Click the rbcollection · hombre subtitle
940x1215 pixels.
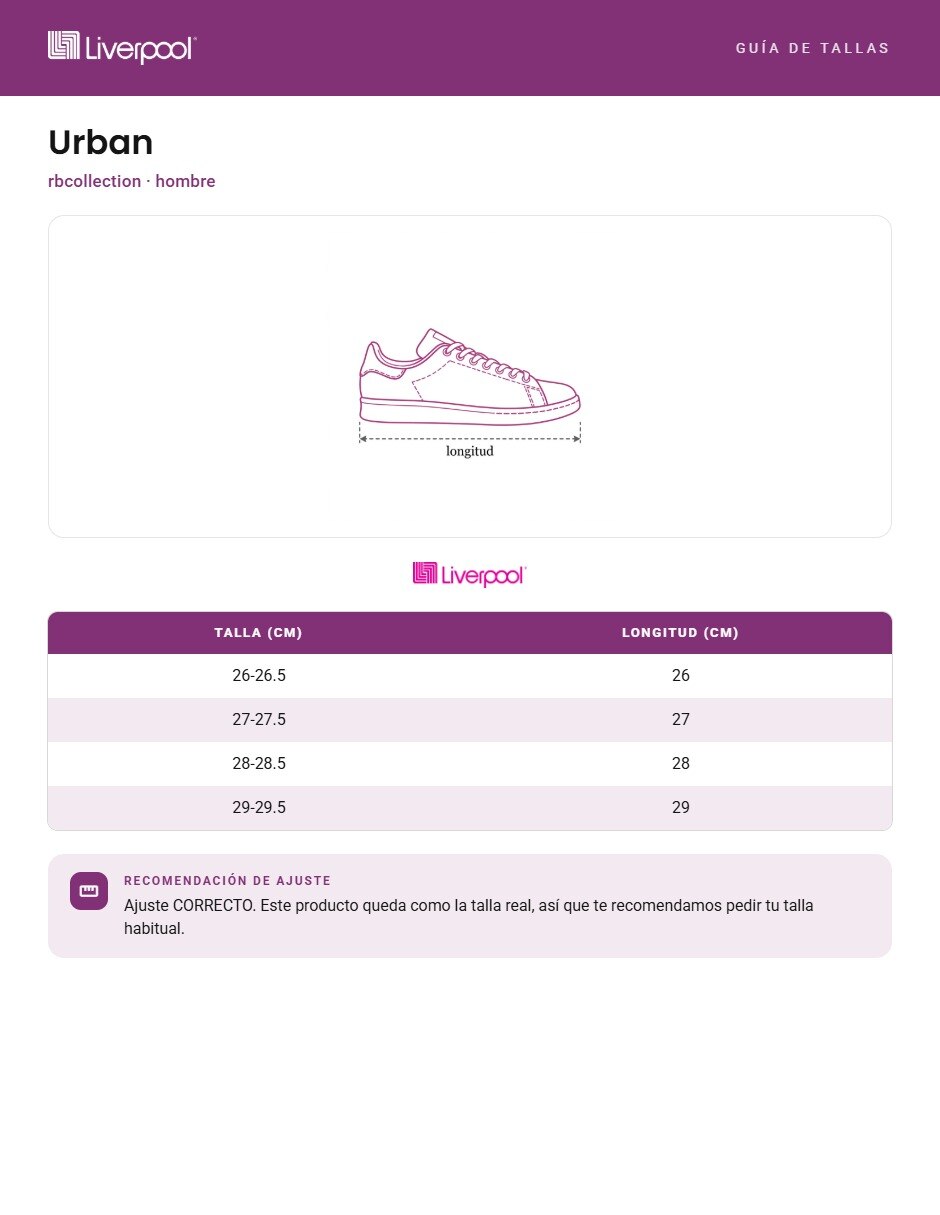pos(132,182)
